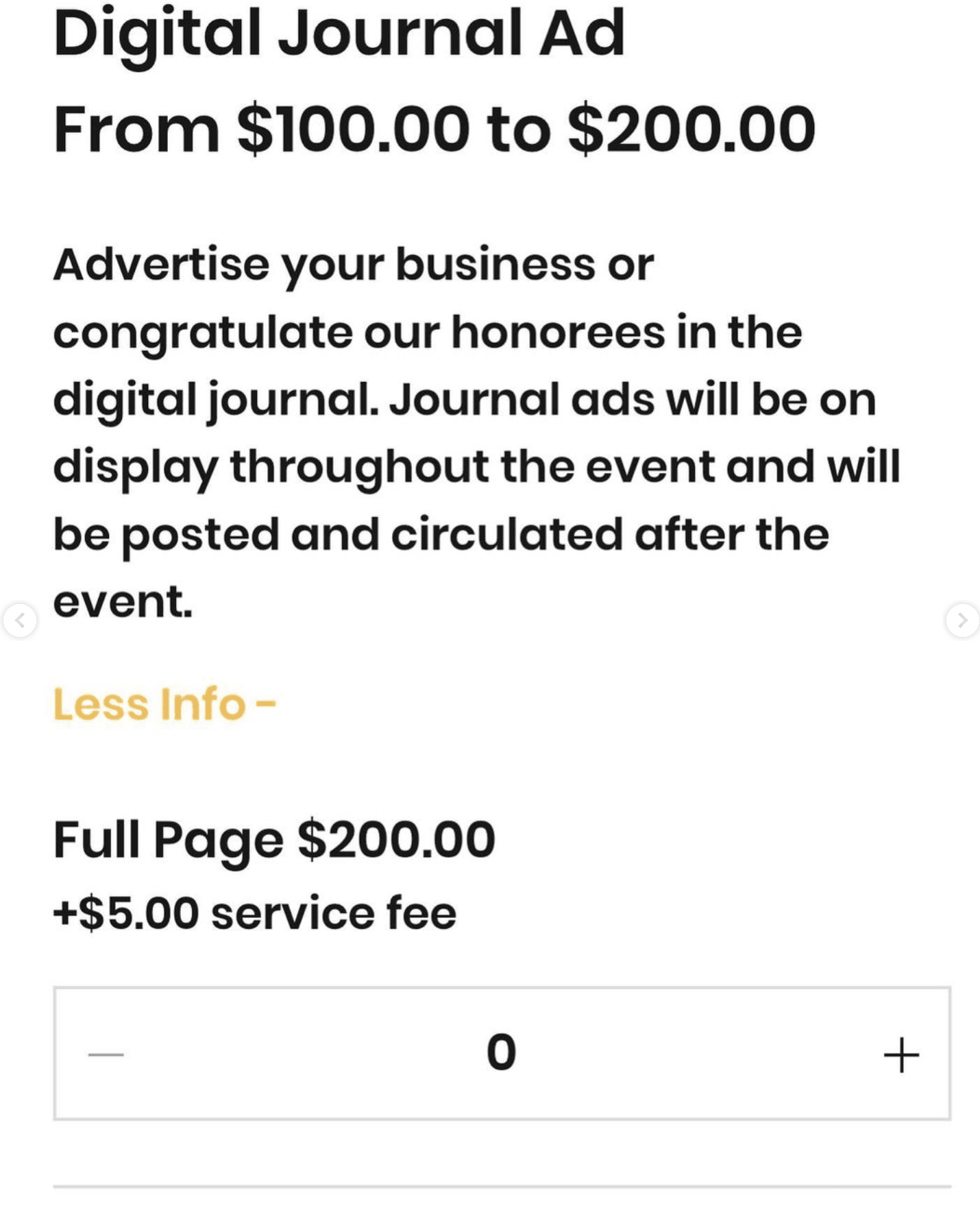Click the Digital Journal Ad heading

[x=339, y=34]
